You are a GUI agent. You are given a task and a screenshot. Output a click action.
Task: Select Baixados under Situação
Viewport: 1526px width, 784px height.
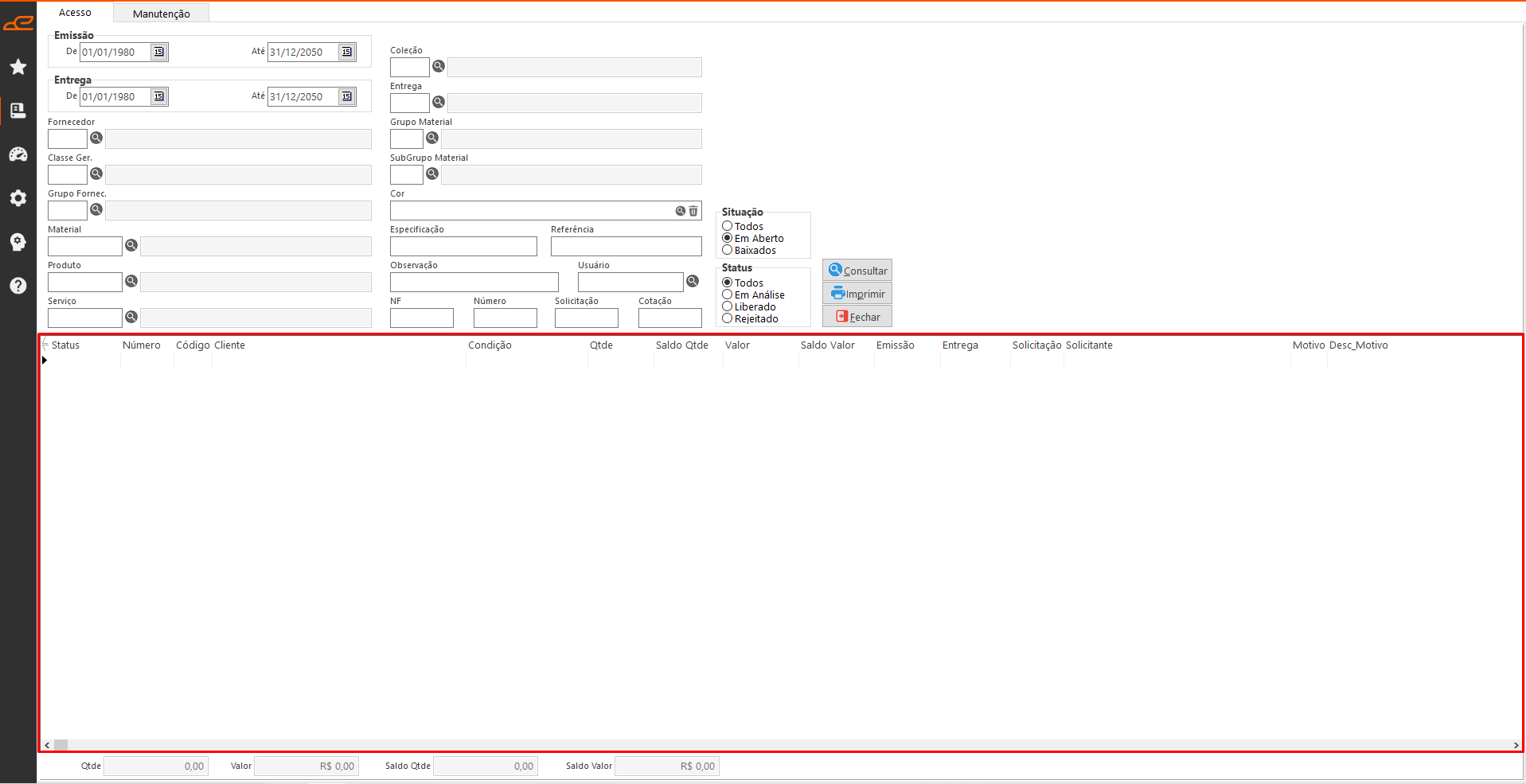pos(728,250)
